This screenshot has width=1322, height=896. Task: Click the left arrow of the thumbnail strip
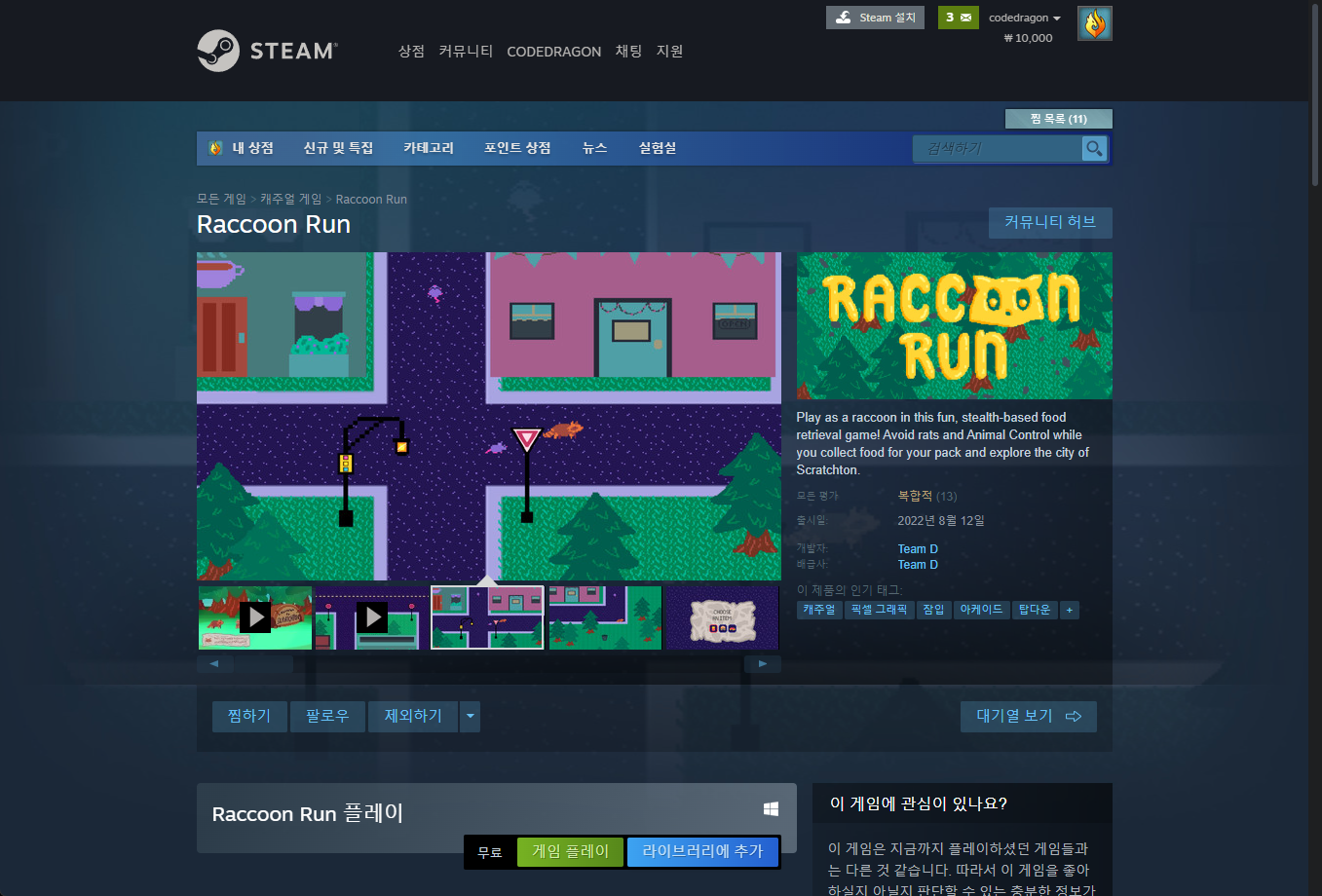[x=214, y=664]
